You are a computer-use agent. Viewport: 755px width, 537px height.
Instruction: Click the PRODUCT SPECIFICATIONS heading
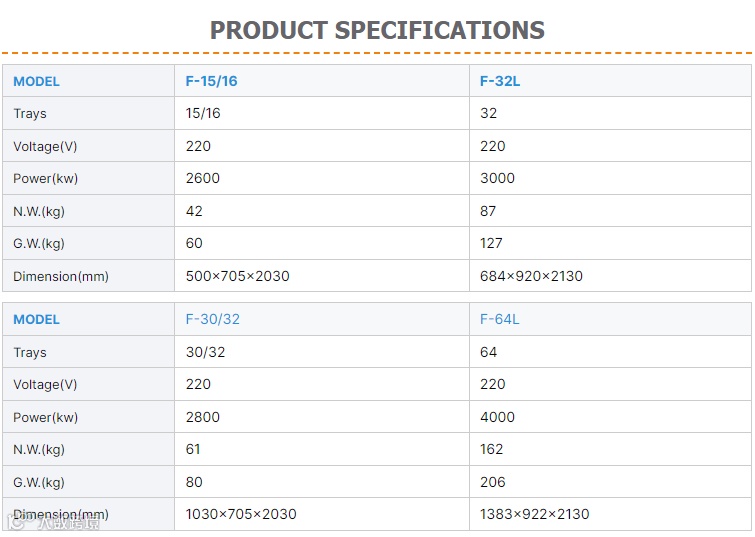point(377,31)
